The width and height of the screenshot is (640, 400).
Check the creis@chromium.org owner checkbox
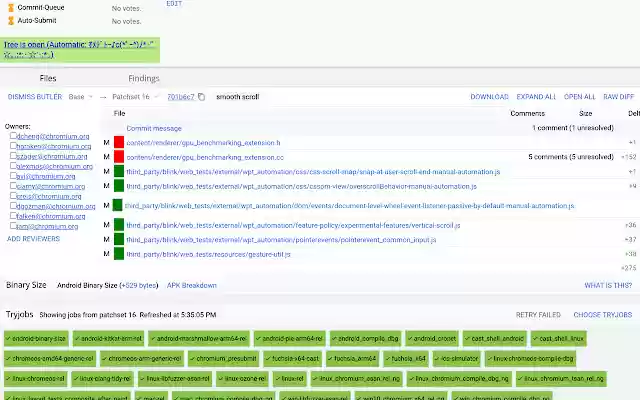pos(13,196)
